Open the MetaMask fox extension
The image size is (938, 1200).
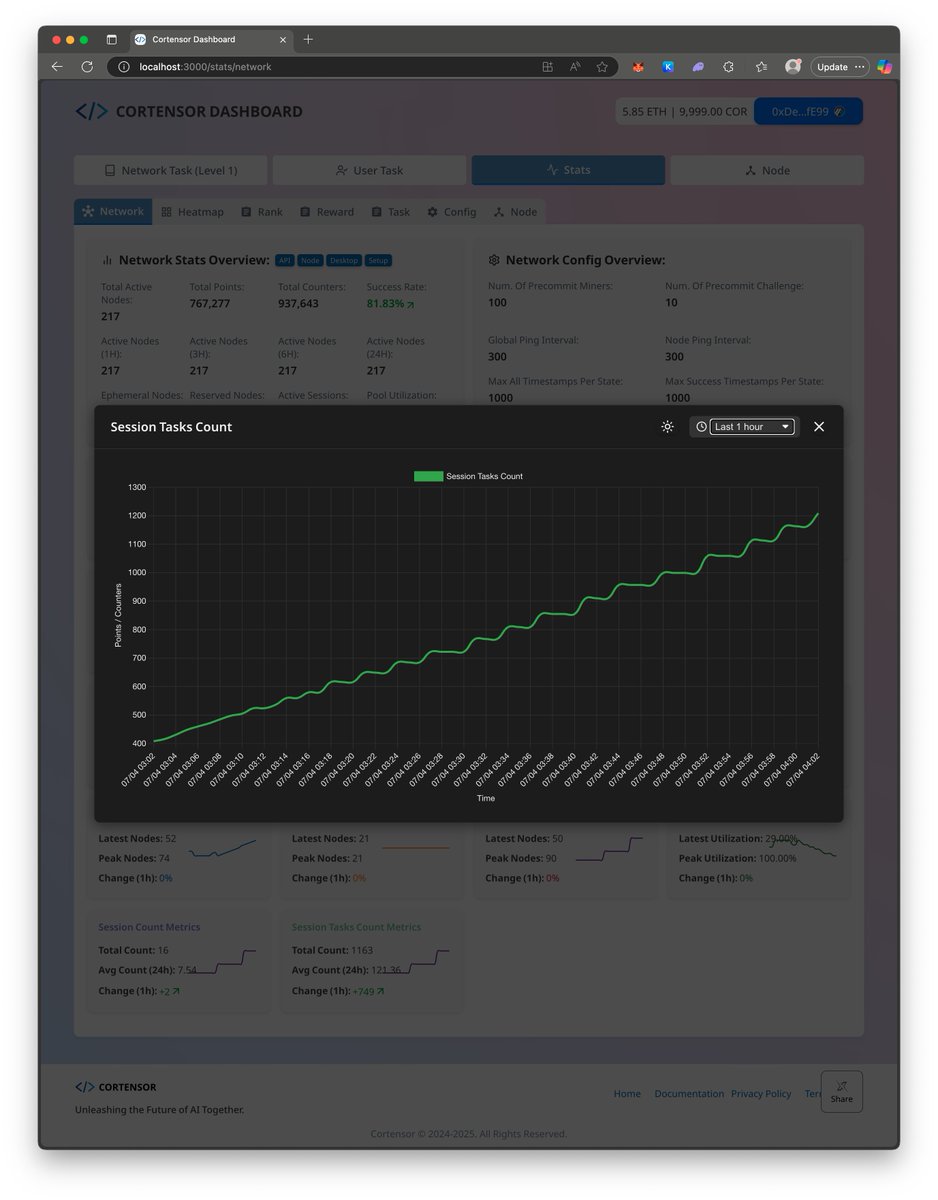[638, 67]
